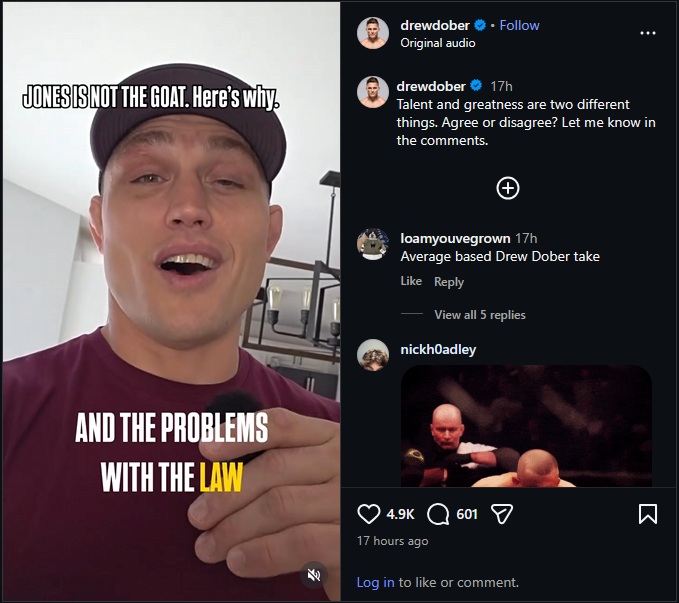
Task: Click nickh0adley's profile avatar
Action: [373, 355]
